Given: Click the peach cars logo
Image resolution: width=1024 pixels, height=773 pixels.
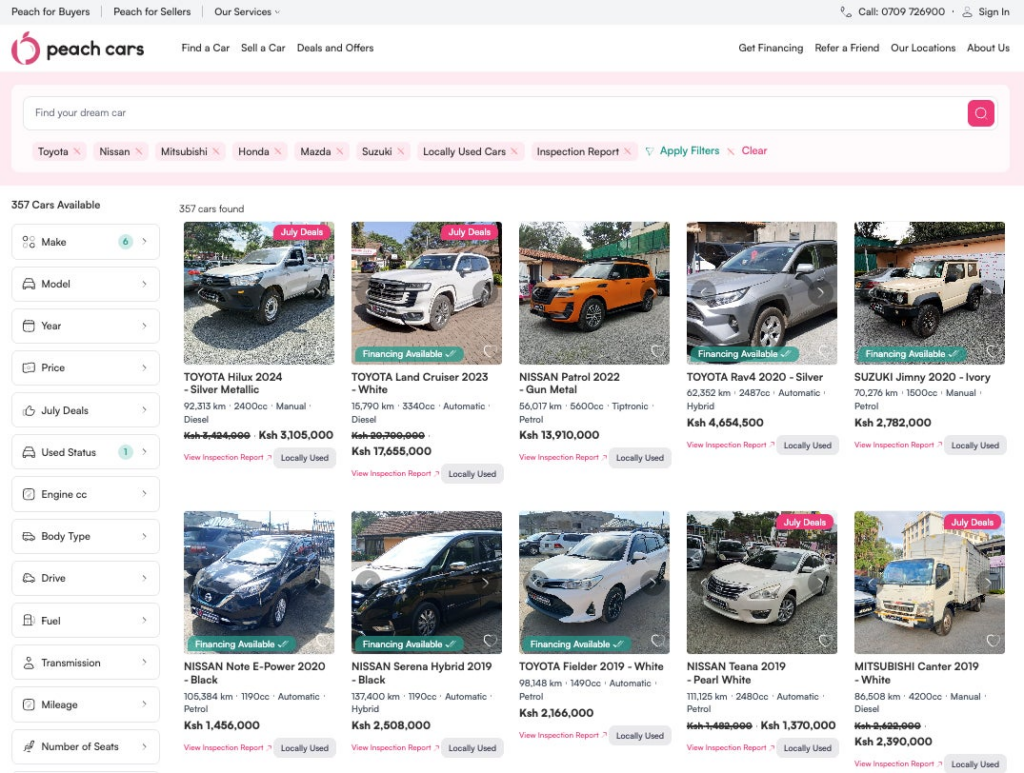Looking at the screenshot, I should pos(78,48).
